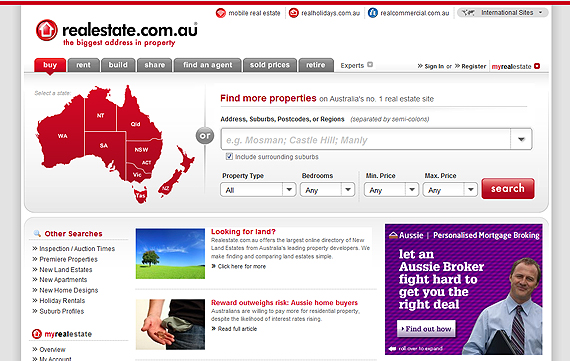Select Western Australia on the map
The width and height of the screenshot is (570, 361).
62,136
